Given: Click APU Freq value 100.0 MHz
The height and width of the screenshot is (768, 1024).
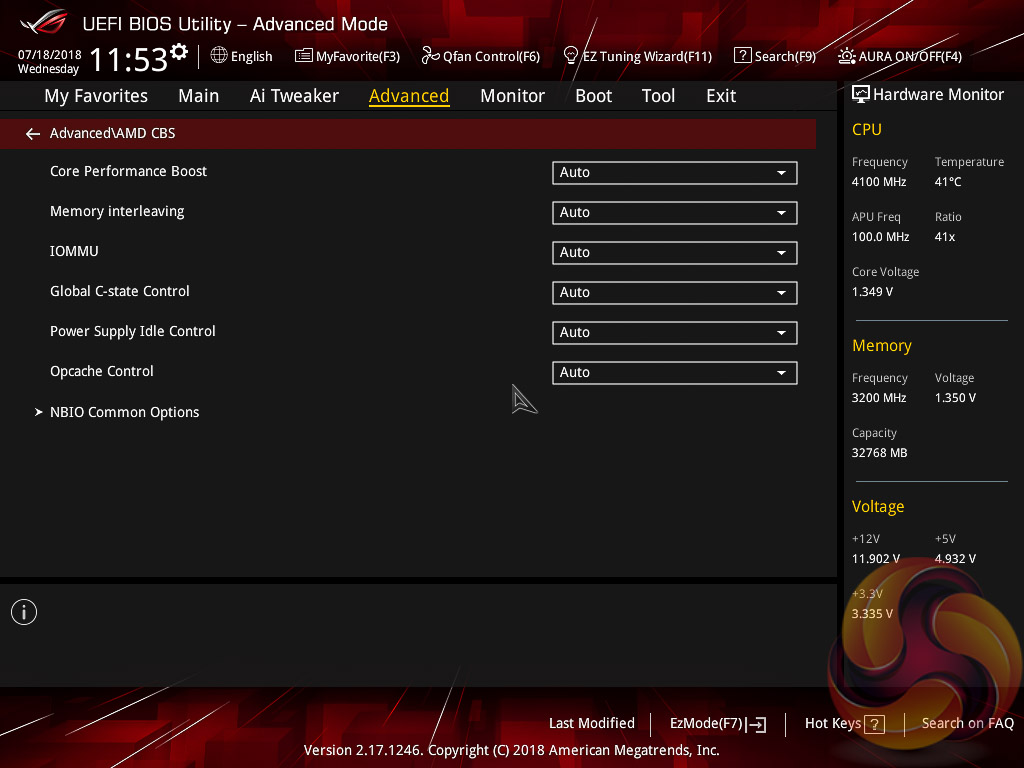Looking at the screenshot, I should (x=880, y=237).
